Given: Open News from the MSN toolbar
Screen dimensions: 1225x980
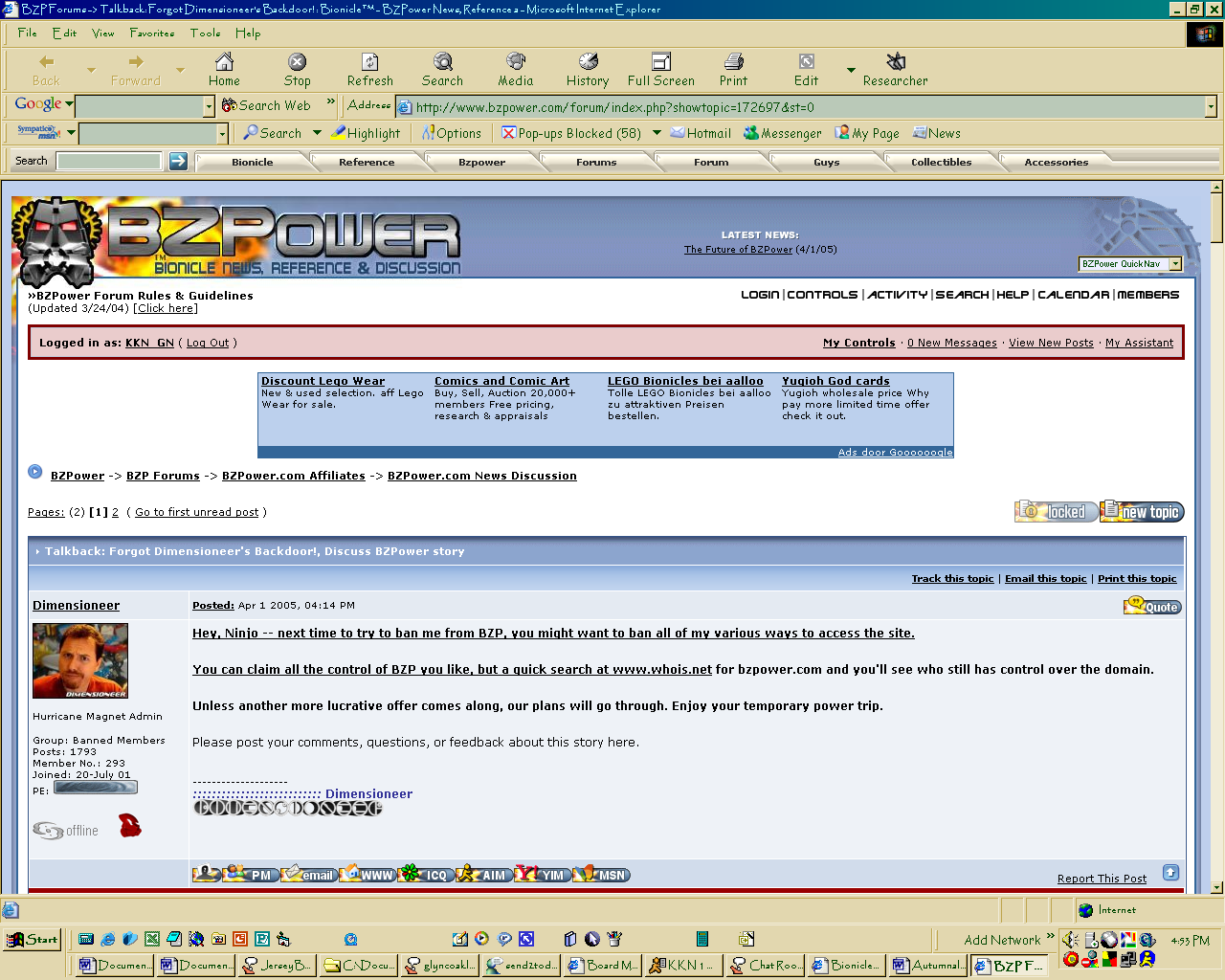Looking at the screenshot, I should point(937,133).
